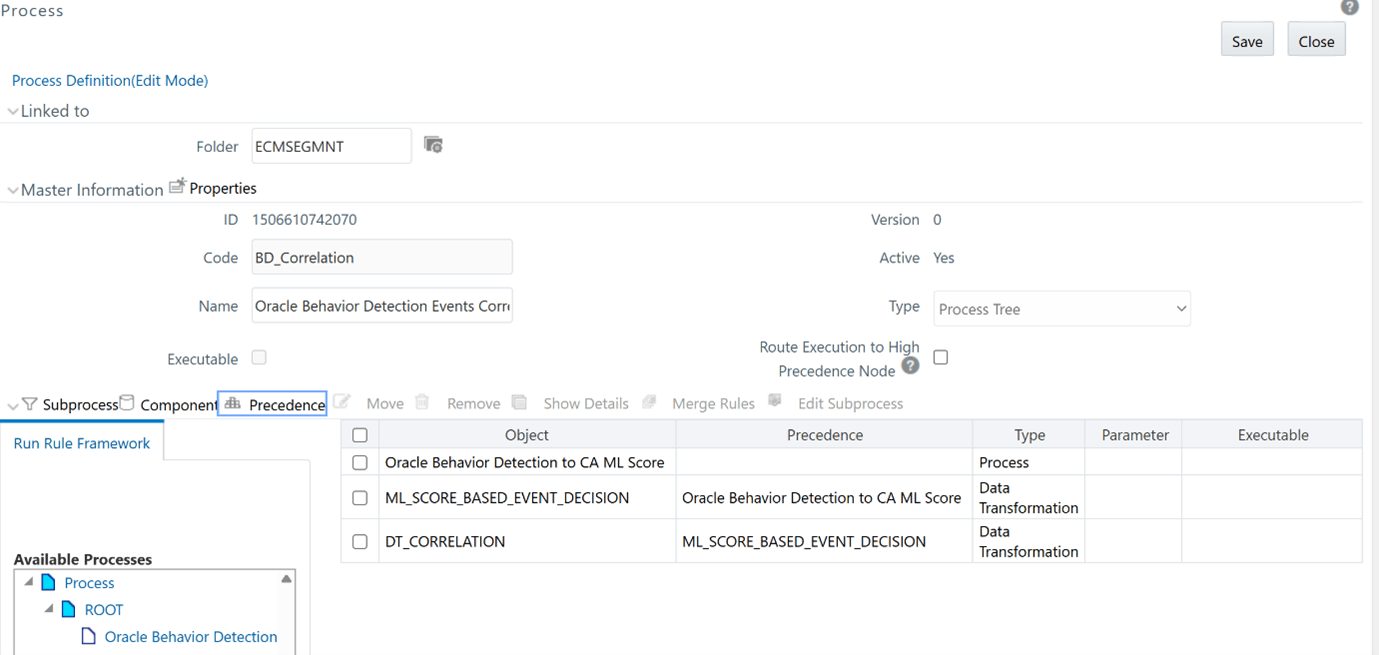Click the Code field containing BD_Correlation
Screen dimensions: 1379x655
382,257
